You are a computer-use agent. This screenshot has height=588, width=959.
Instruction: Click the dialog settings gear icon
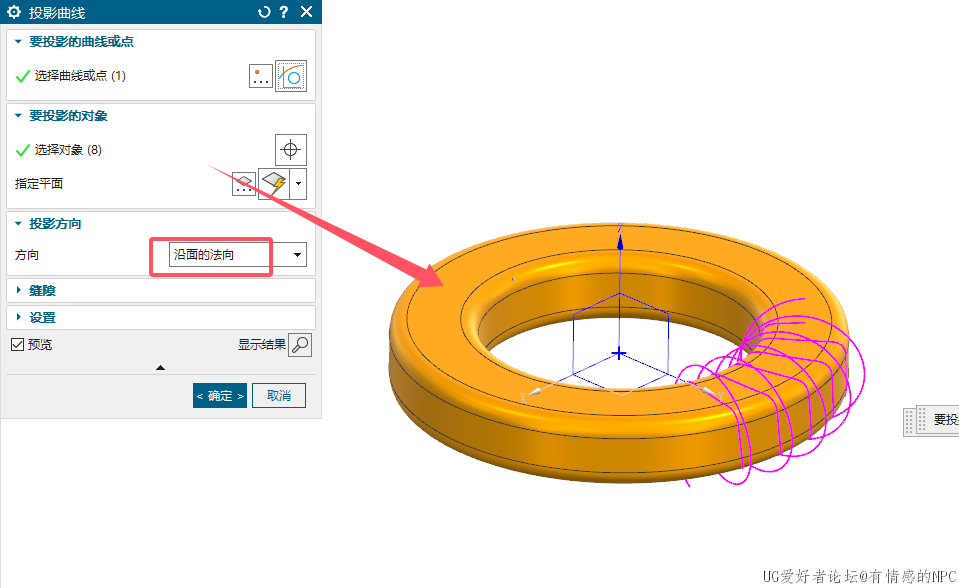click(x=14, y=12)
